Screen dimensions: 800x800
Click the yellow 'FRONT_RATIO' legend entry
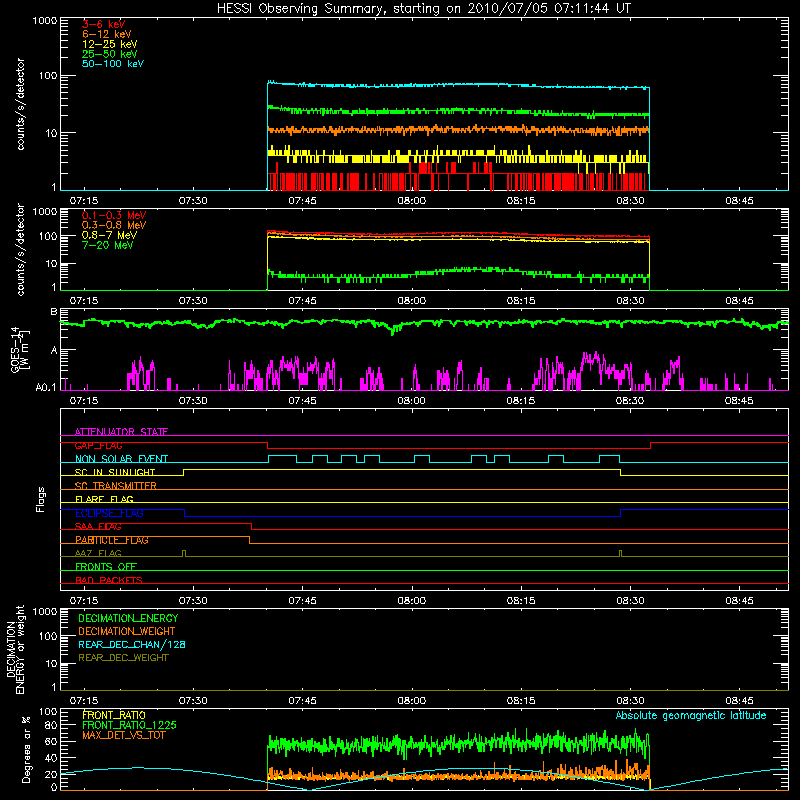pos(114,715)
